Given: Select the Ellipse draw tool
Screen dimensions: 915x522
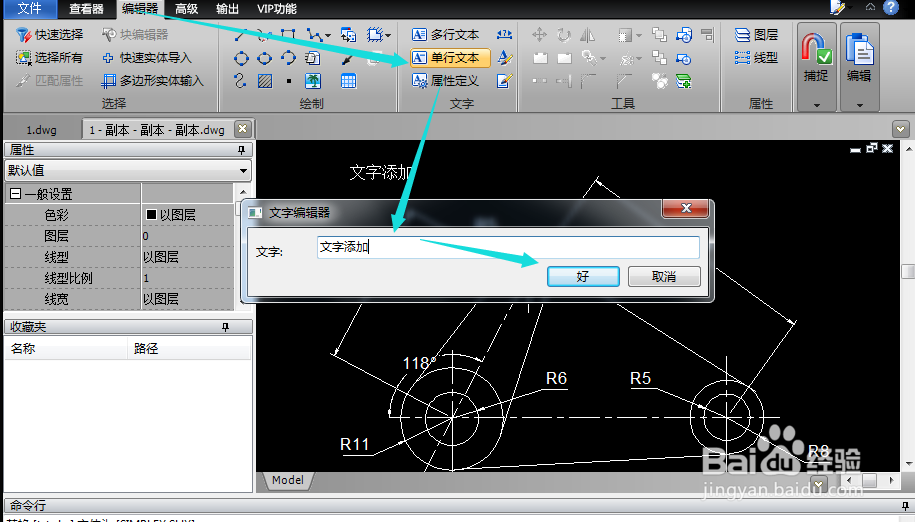Looking at the screenshot, I should (264, 58).
